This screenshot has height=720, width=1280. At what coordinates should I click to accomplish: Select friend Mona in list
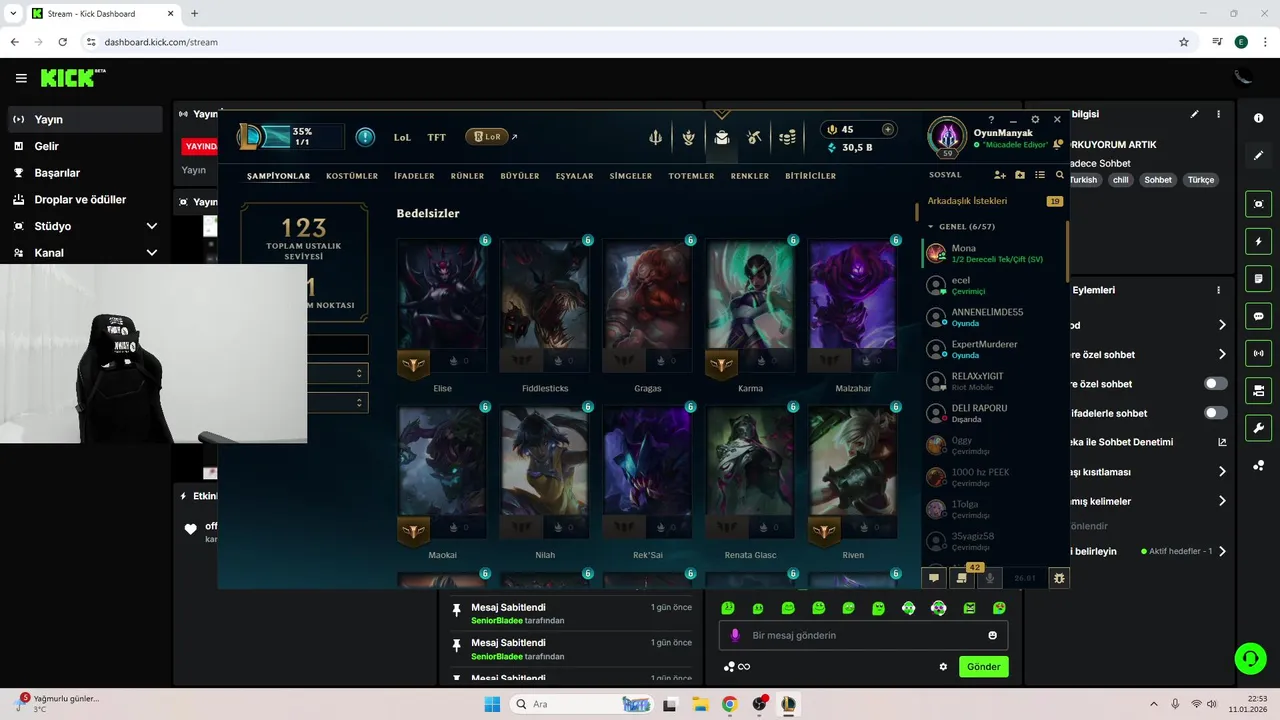tap(994, 253)
